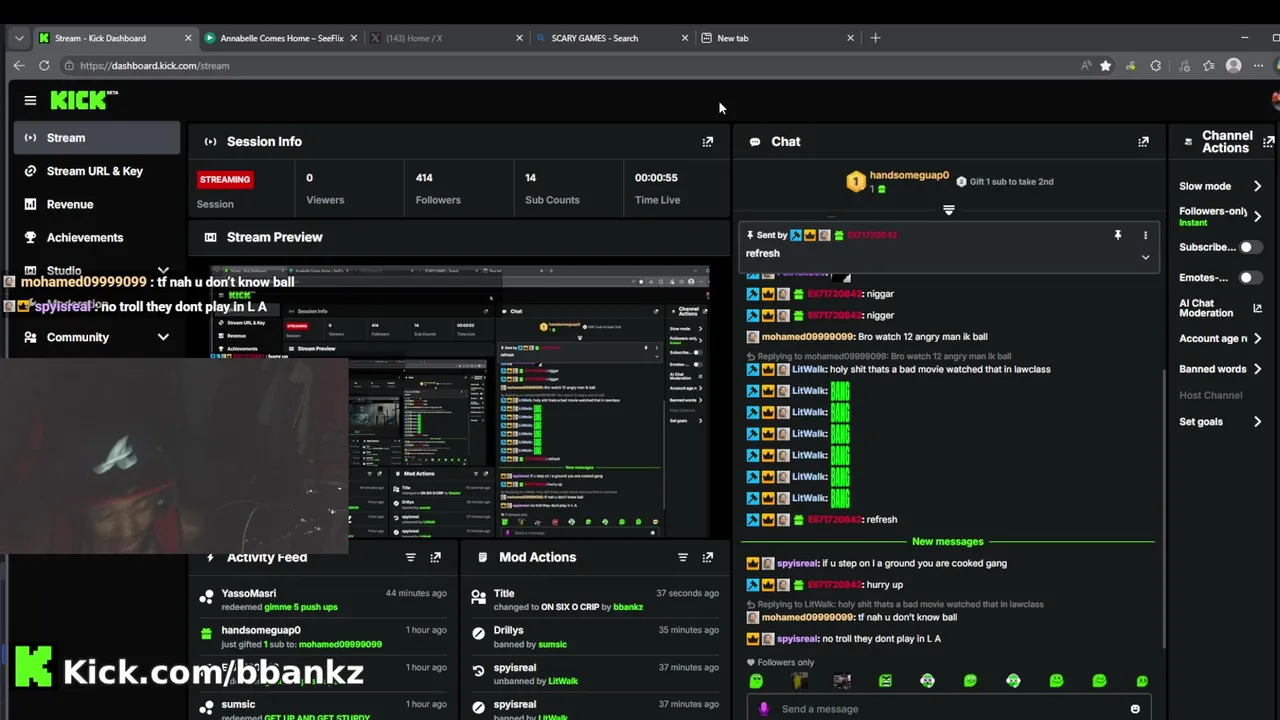1280x720 pixels.
Task: Reload the page with browser refresh icon
Action: [x=44, y=66]
